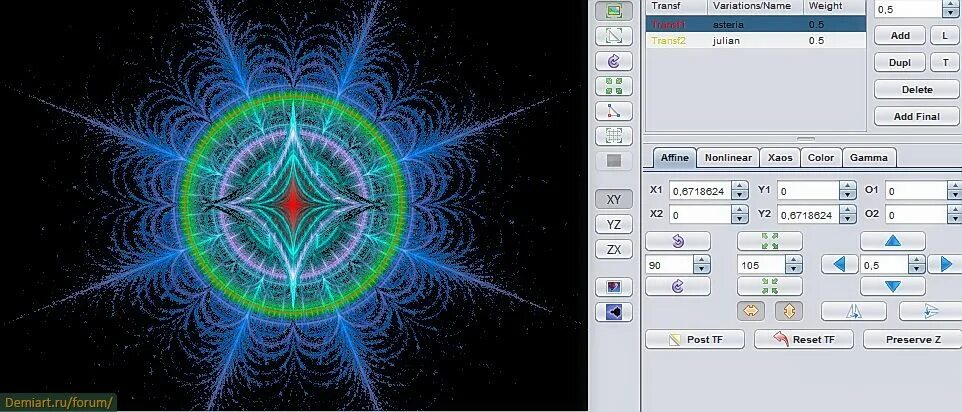Toggle vertical-only orange double-arrow constraint

coord(789,311)
